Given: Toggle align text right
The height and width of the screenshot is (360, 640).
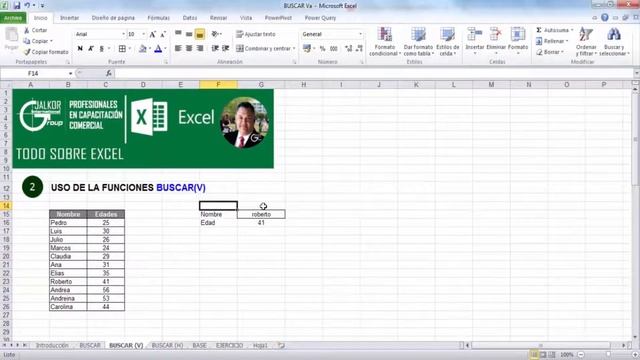Looking at the screenshot, I should 200,49.
